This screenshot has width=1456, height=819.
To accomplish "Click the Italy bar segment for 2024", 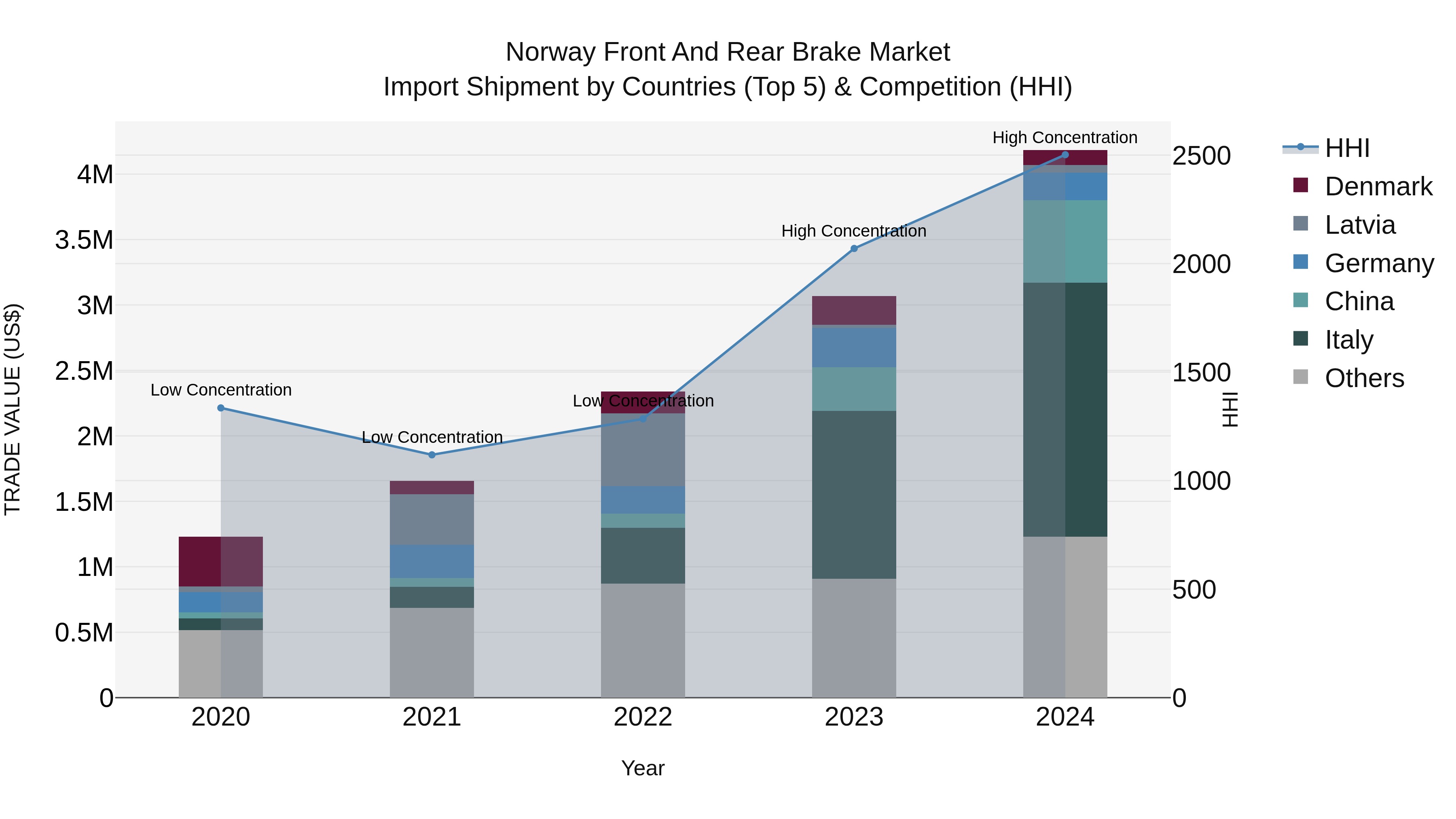I will coord(1065,410).
